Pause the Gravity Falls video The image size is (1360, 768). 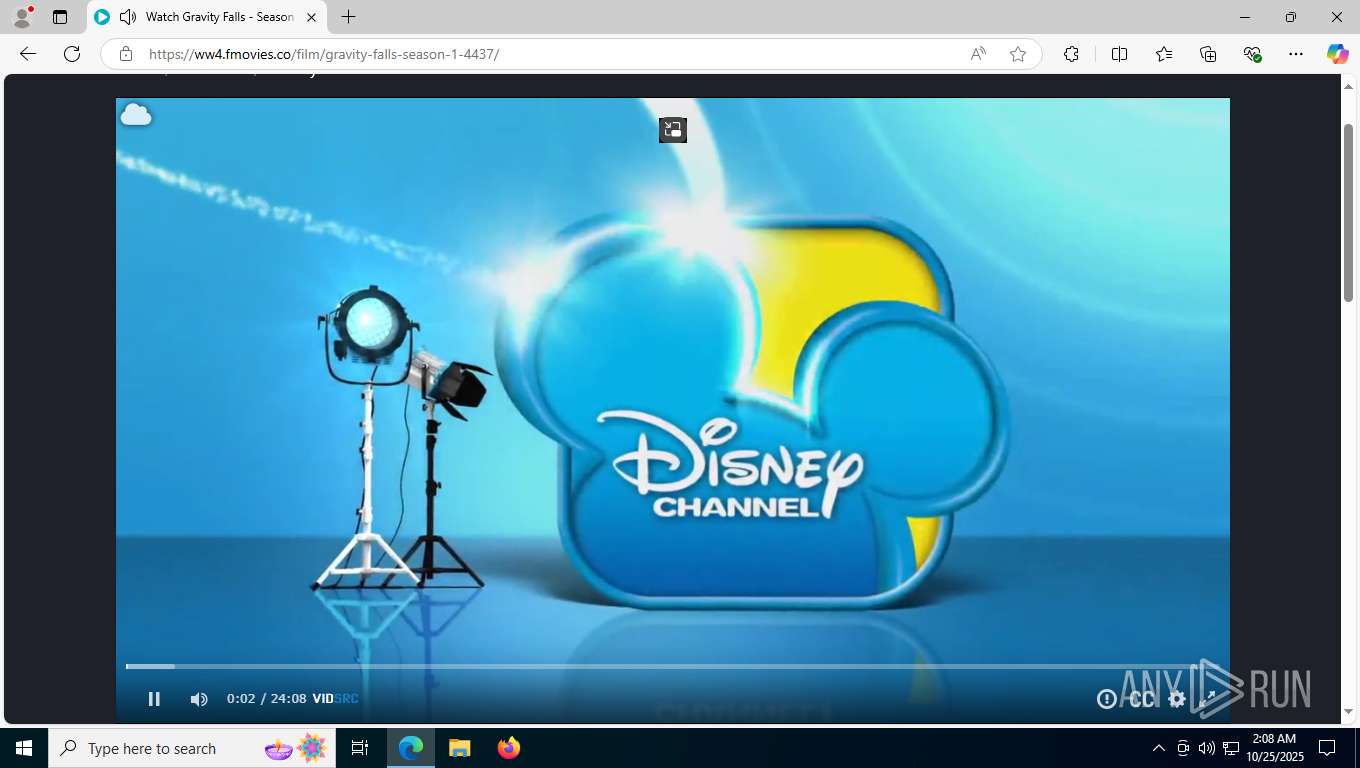154,699
